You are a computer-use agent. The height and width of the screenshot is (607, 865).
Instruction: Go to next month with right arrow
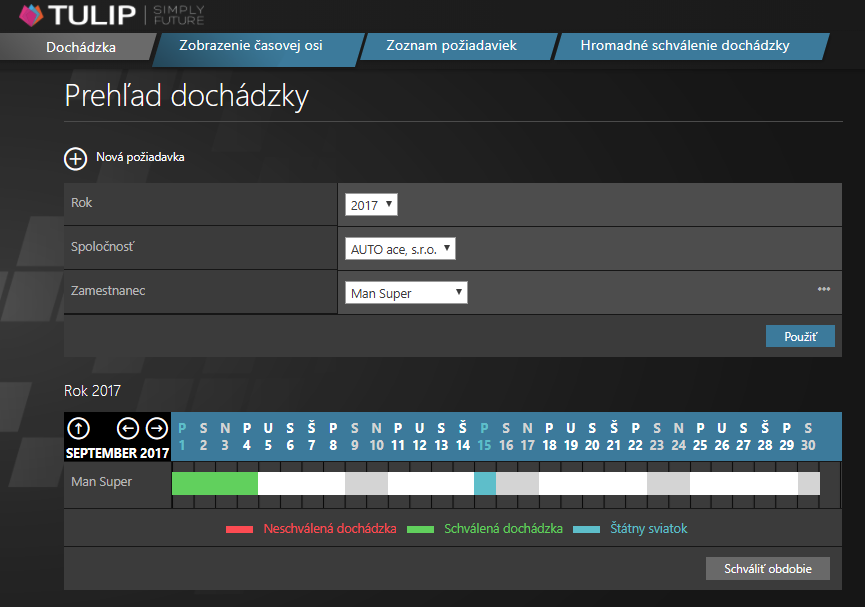point(157,428)
